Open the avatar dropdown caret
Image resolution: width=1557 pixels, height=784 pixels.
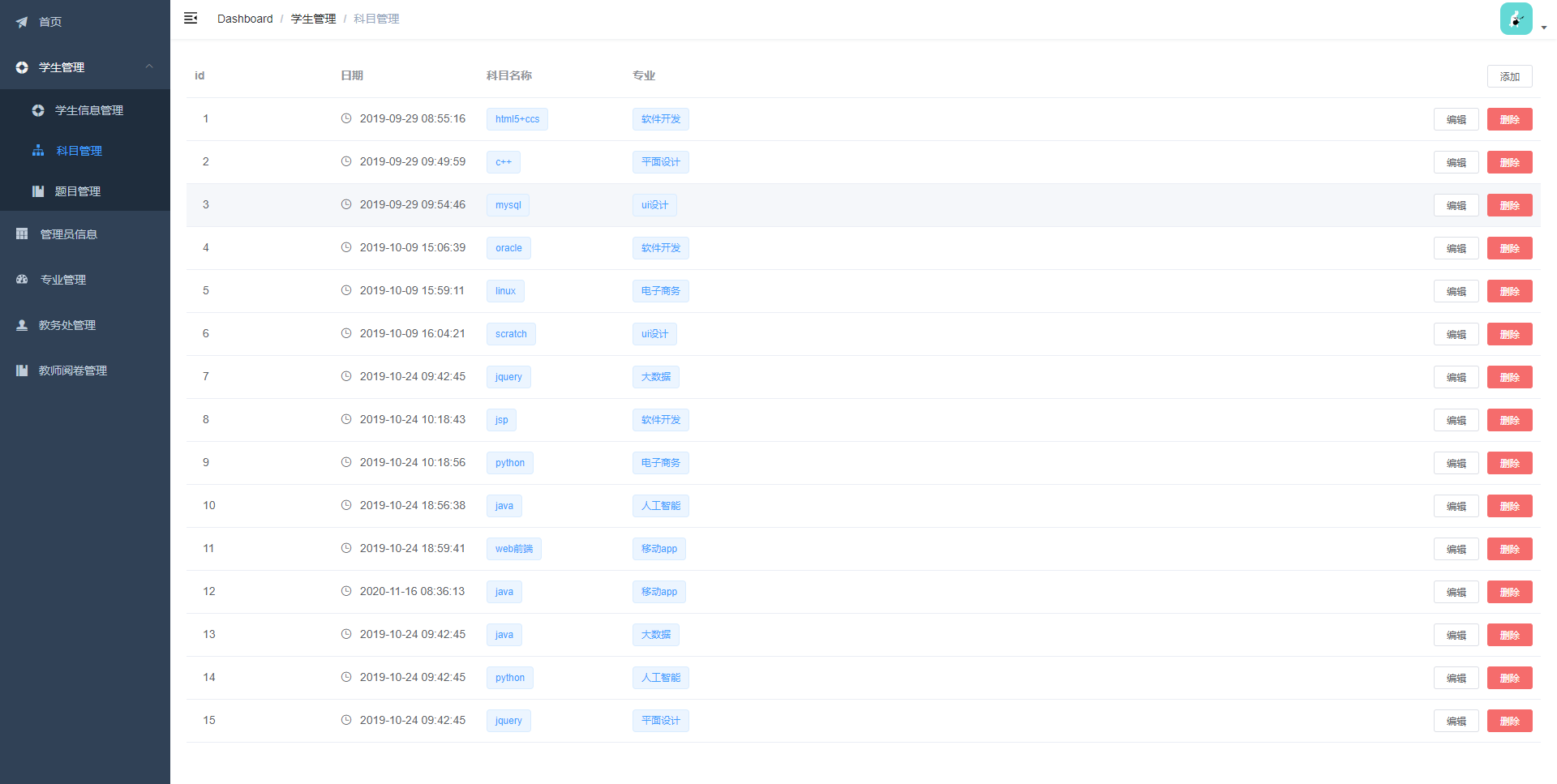click(1544, 28)
